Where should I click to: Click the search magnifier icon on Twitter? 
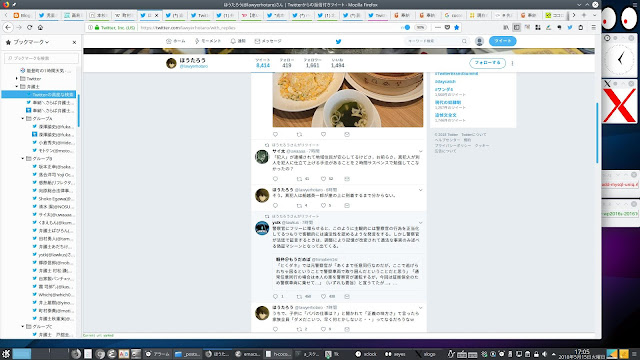coord(464,41)
